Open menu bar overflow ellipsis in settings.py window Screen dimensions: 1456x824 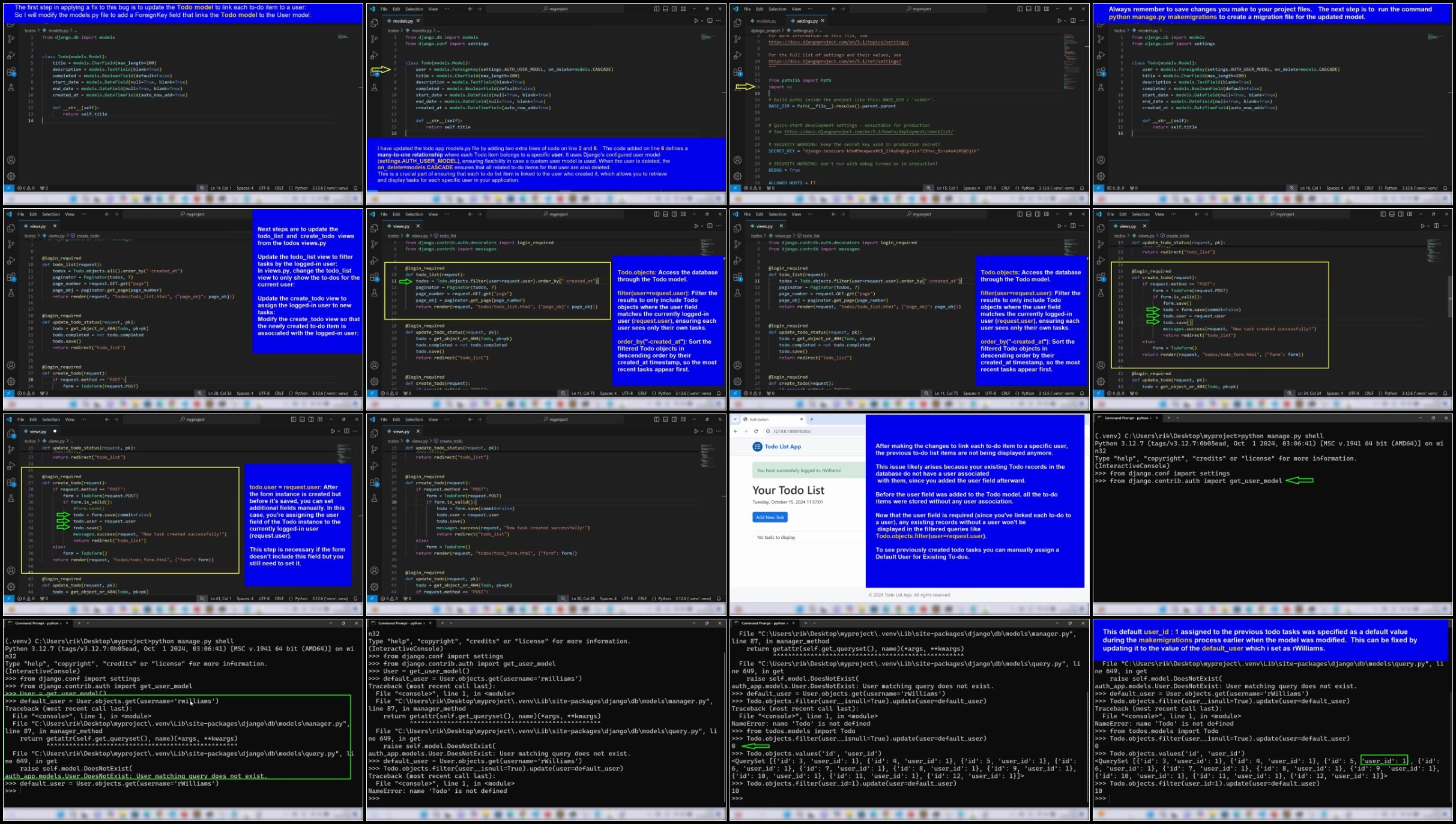(x=810, y=9)
